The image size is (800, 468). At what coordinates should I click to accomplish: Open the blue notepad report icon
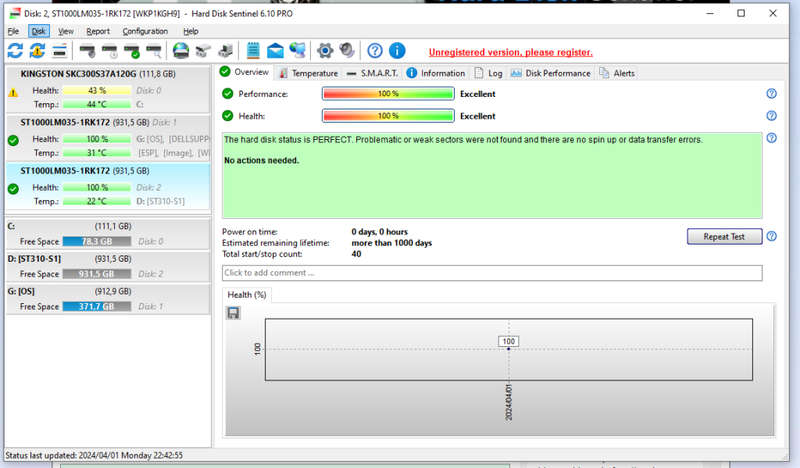[x=253, y=51]
